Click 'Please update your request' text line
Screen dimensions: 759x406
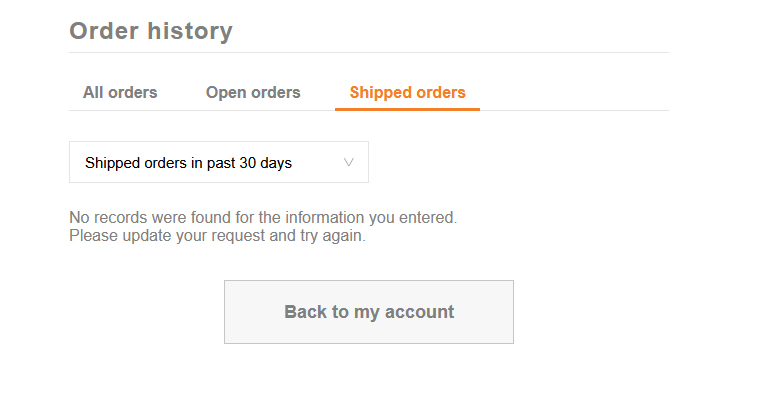pos(217,237)
